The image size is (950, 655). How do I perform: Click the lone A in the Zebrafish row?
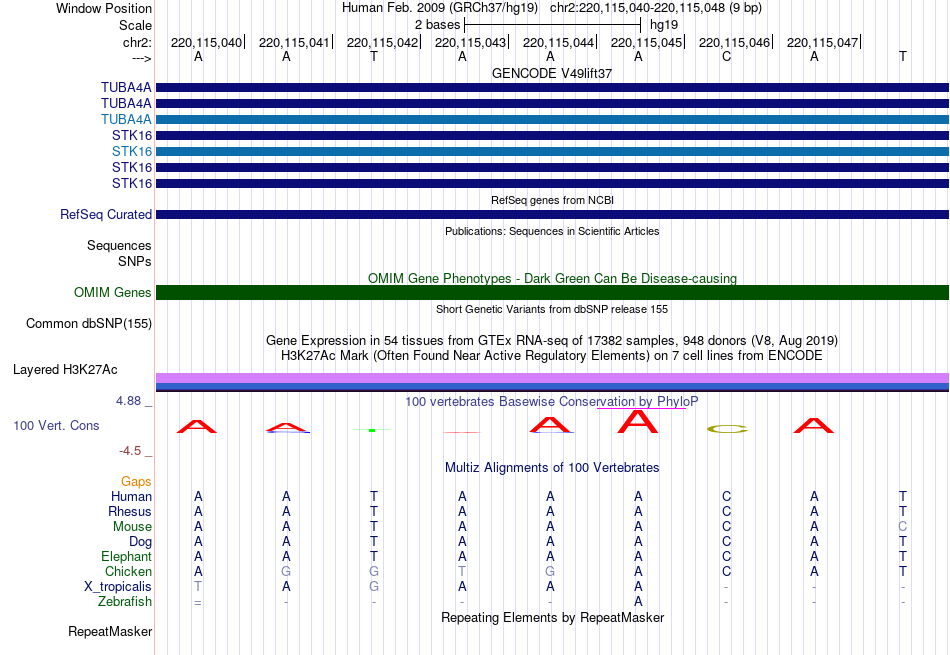pyautogui.click(x=638, y=602)
